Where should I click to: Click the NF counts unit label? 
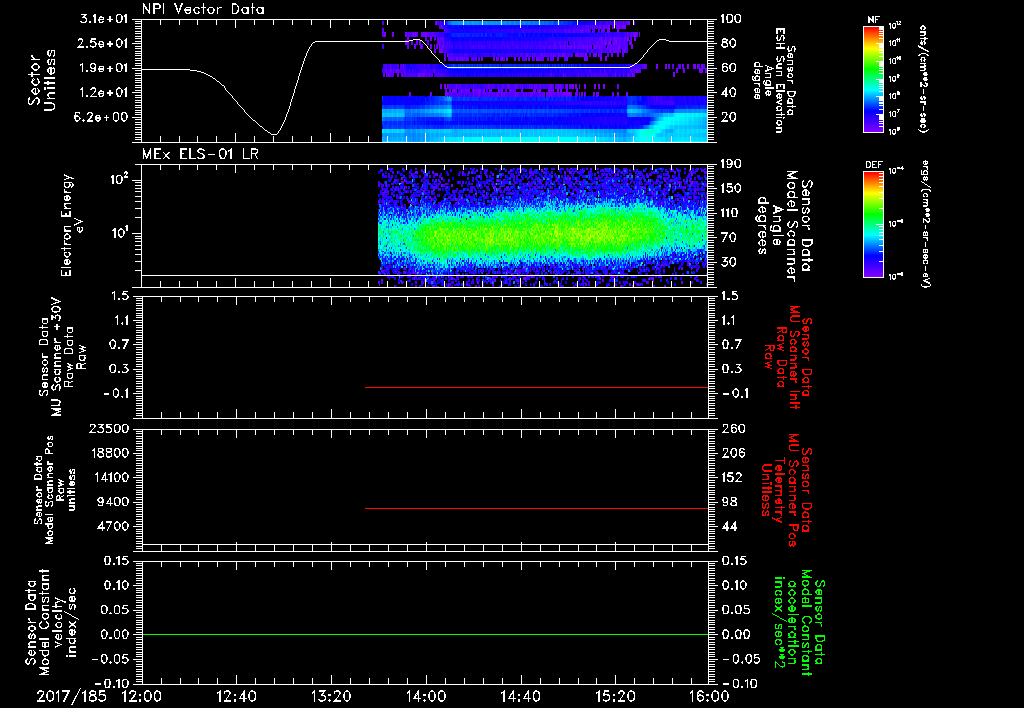pos(923,79)
